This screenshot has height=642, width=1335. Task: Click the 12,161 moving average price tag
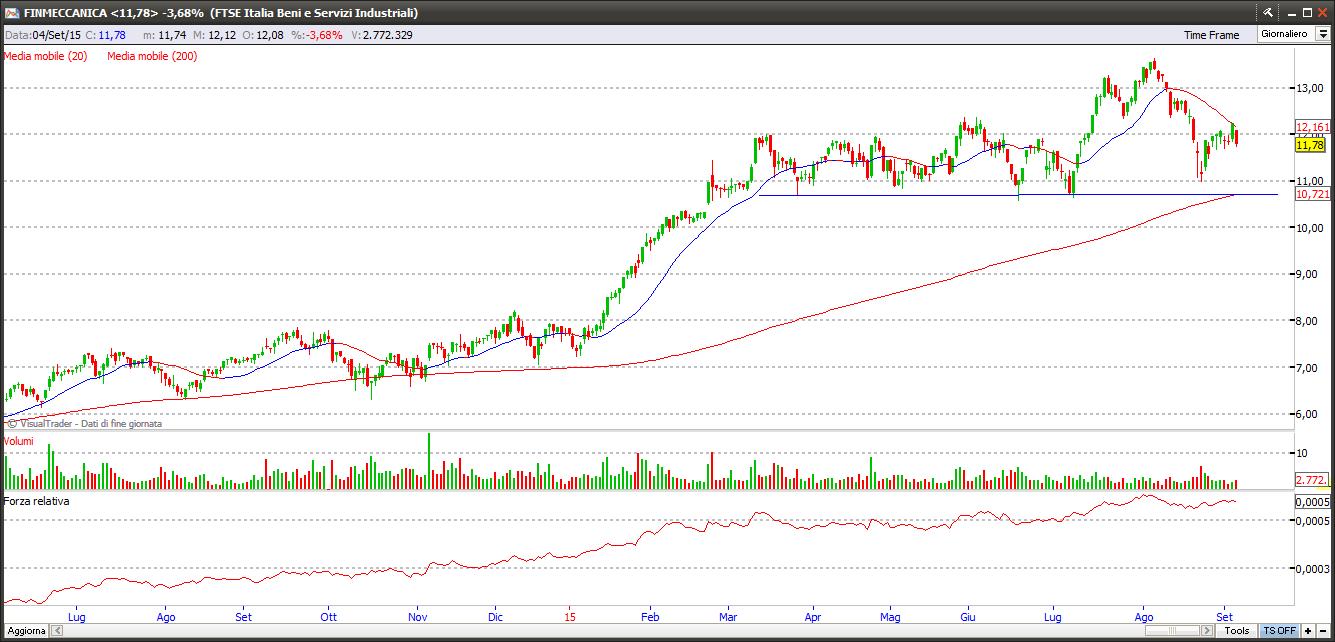pyautogui.click(x=1311, y=127)
